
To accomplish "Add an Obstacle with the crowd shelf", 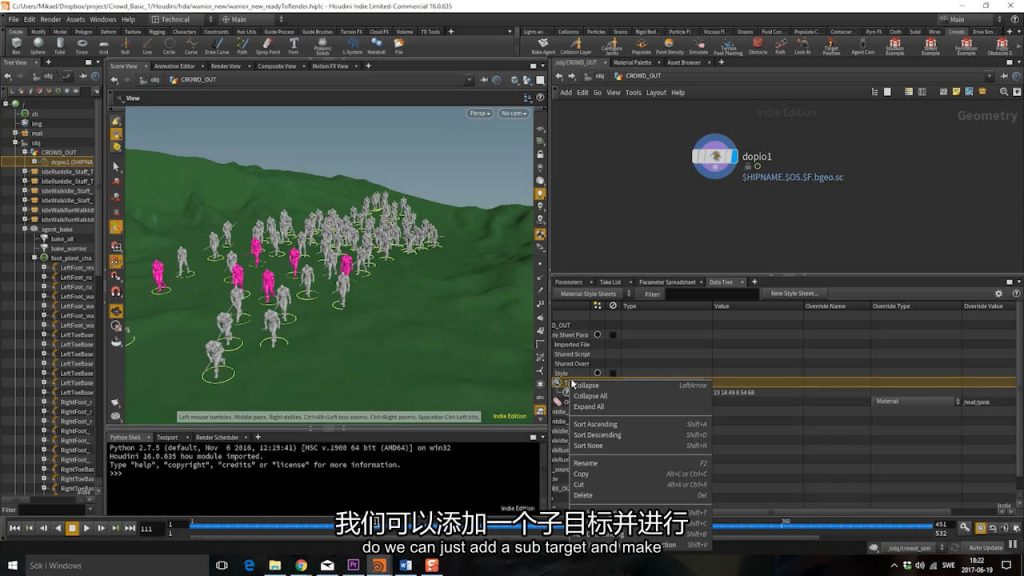I will point(758,46).
